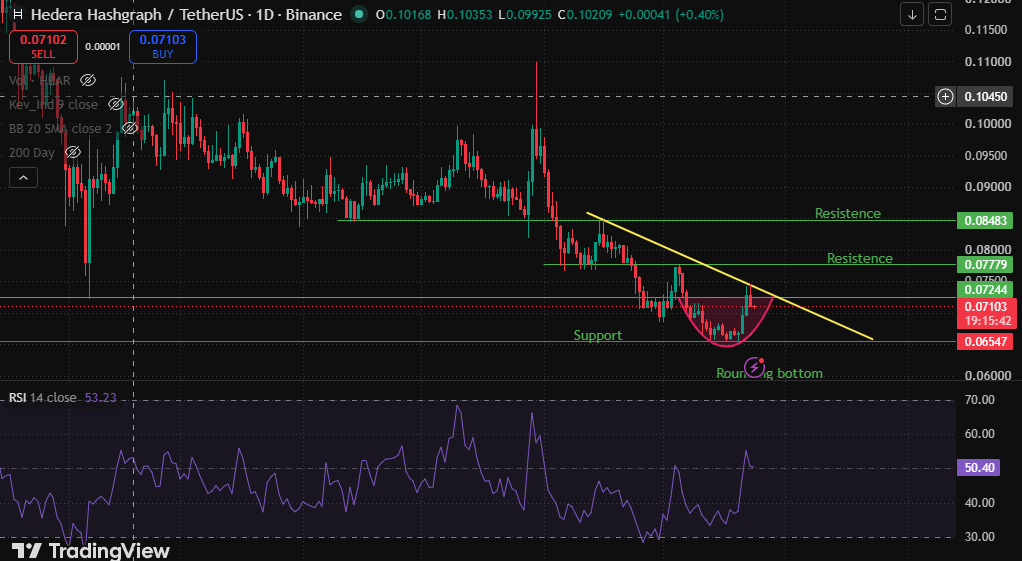Click the 53.23 RSI reading
This screenshot has width=1022, height=561.
coord(100,397)
